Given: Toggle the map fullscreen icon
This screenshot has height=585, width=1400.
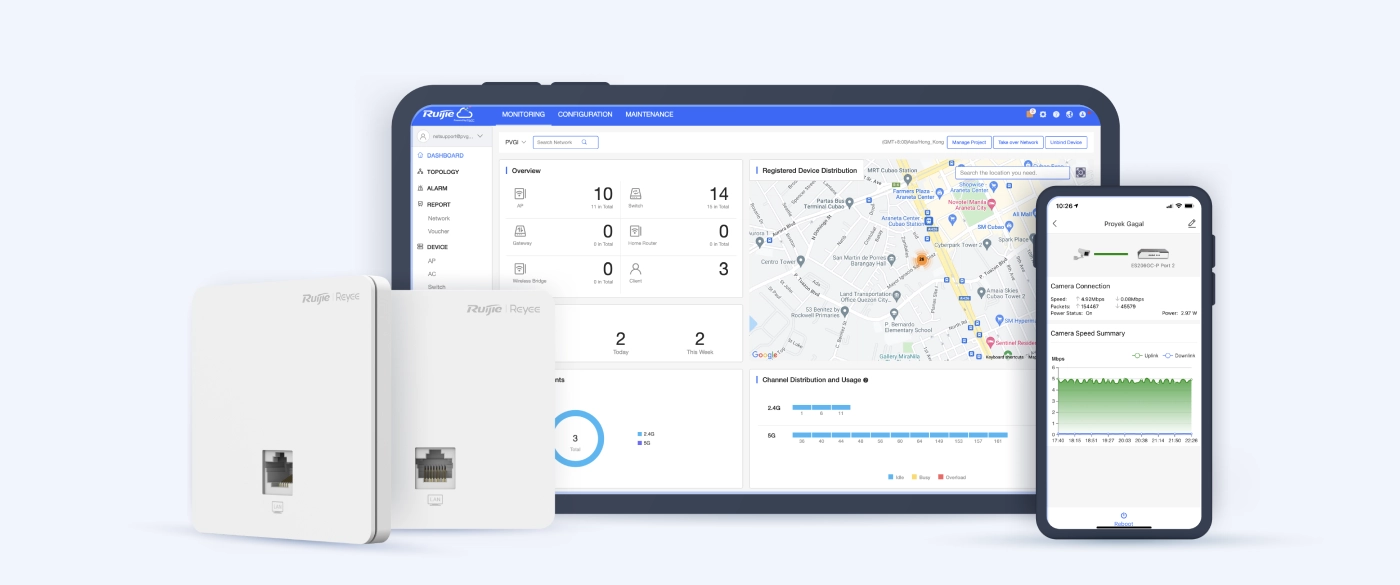Looking at the screenshot, I should (1080, 173).
